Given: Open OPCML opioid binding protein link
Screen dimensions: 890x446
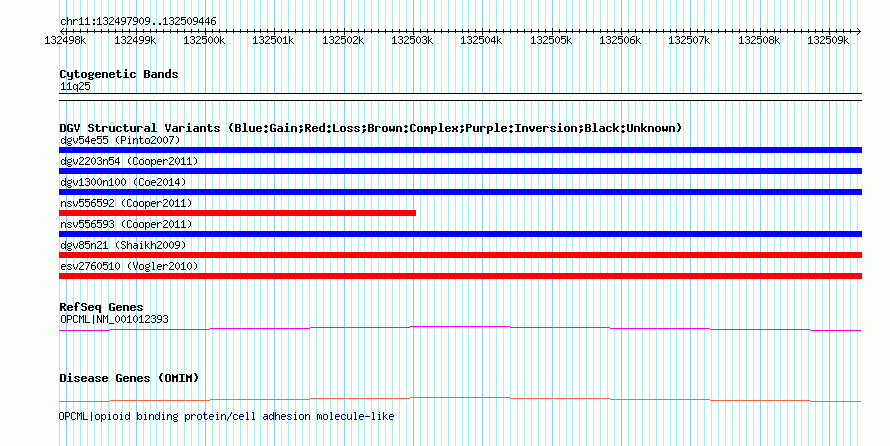Looking at the screenshot, I should [226, 416].
